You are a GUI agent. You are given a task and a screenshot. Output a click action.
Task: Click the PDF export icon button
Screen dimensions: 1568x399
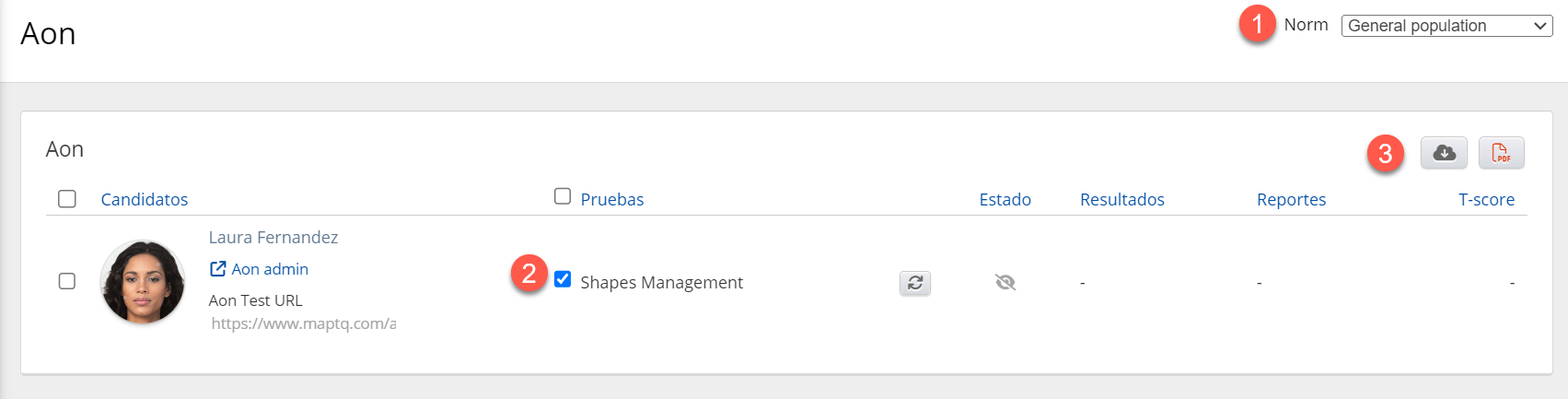[x=1501, y=153]
